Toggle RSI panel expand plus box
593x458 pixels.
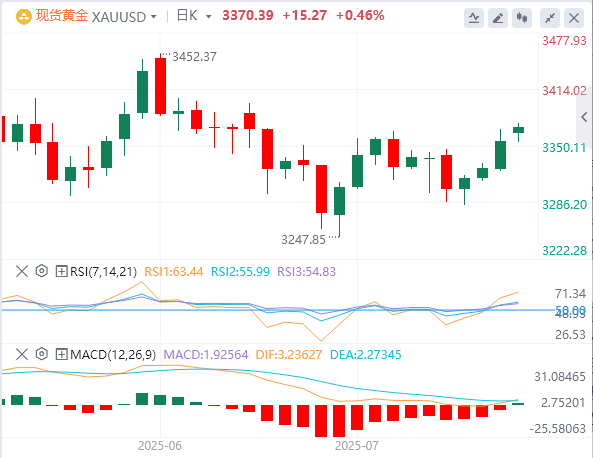61,271
